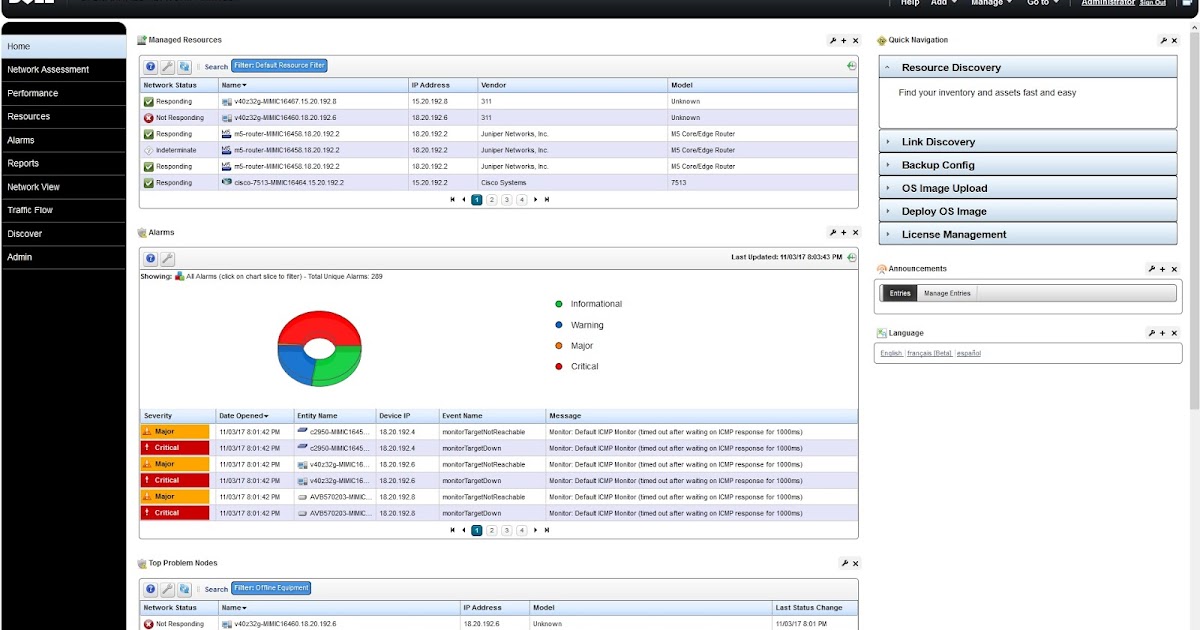This screenshot has height=630, width=1200.
Task: Sign out using the Sign Out link
Action: pos(1152,3)
